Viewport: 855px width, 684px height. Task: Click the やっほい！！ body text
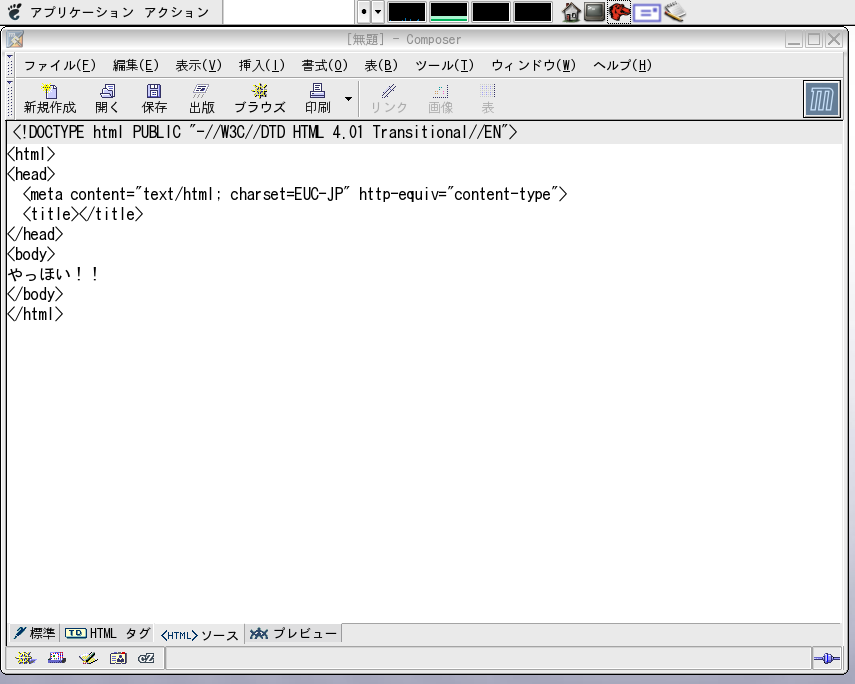[x=53, y=274]
